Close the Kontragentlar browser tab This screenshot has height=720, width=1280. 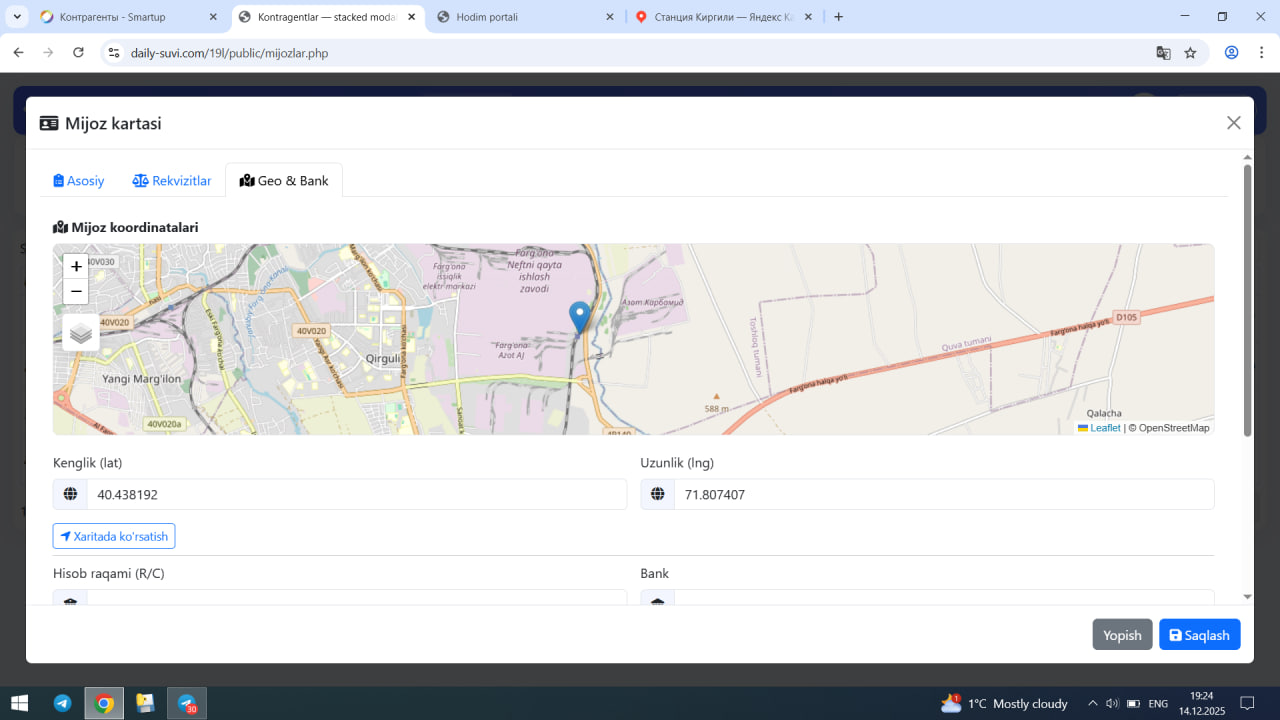tap(411, 17)
